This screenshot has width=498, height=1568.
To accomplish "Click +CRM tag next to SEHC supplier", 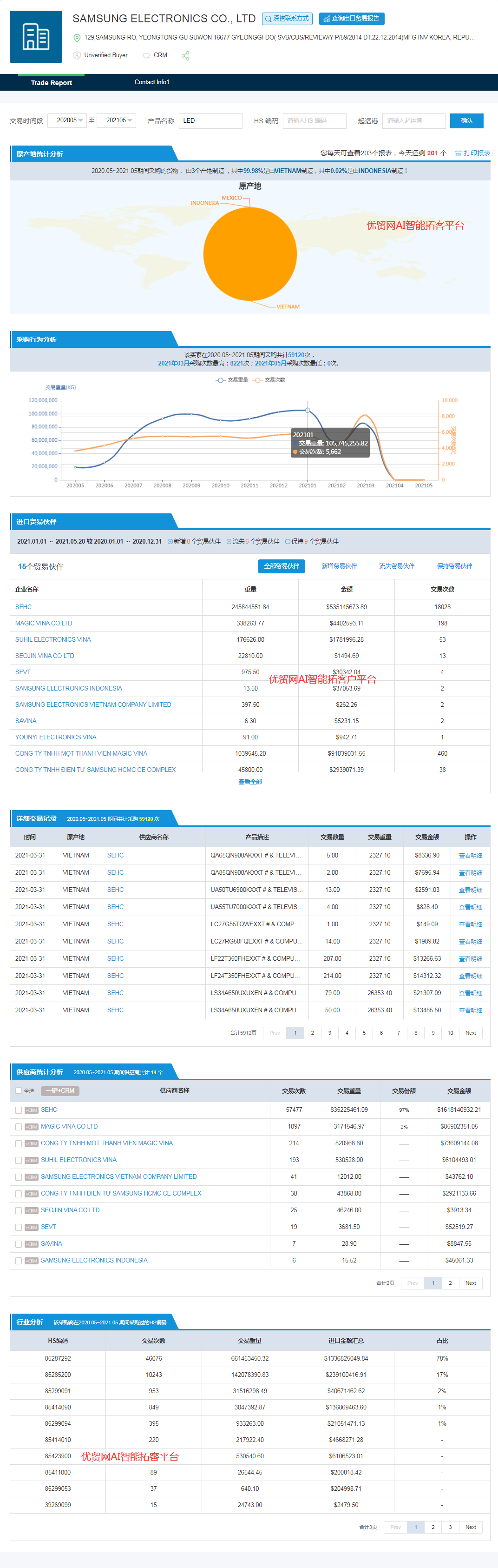I will (32, 1110).
